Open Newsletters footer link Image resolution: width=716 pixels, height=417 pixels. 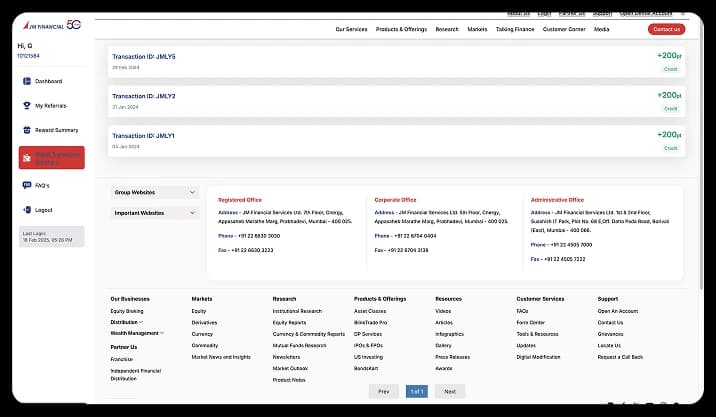pyautogui.click(x=286, y=357)
